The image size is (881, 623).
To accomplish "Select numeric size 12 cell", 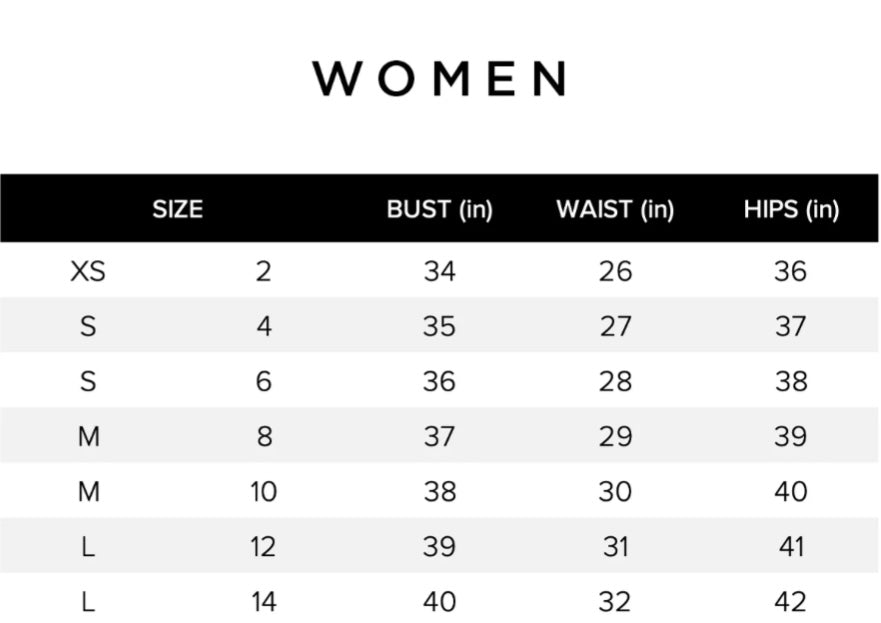I will coord(263,546).
